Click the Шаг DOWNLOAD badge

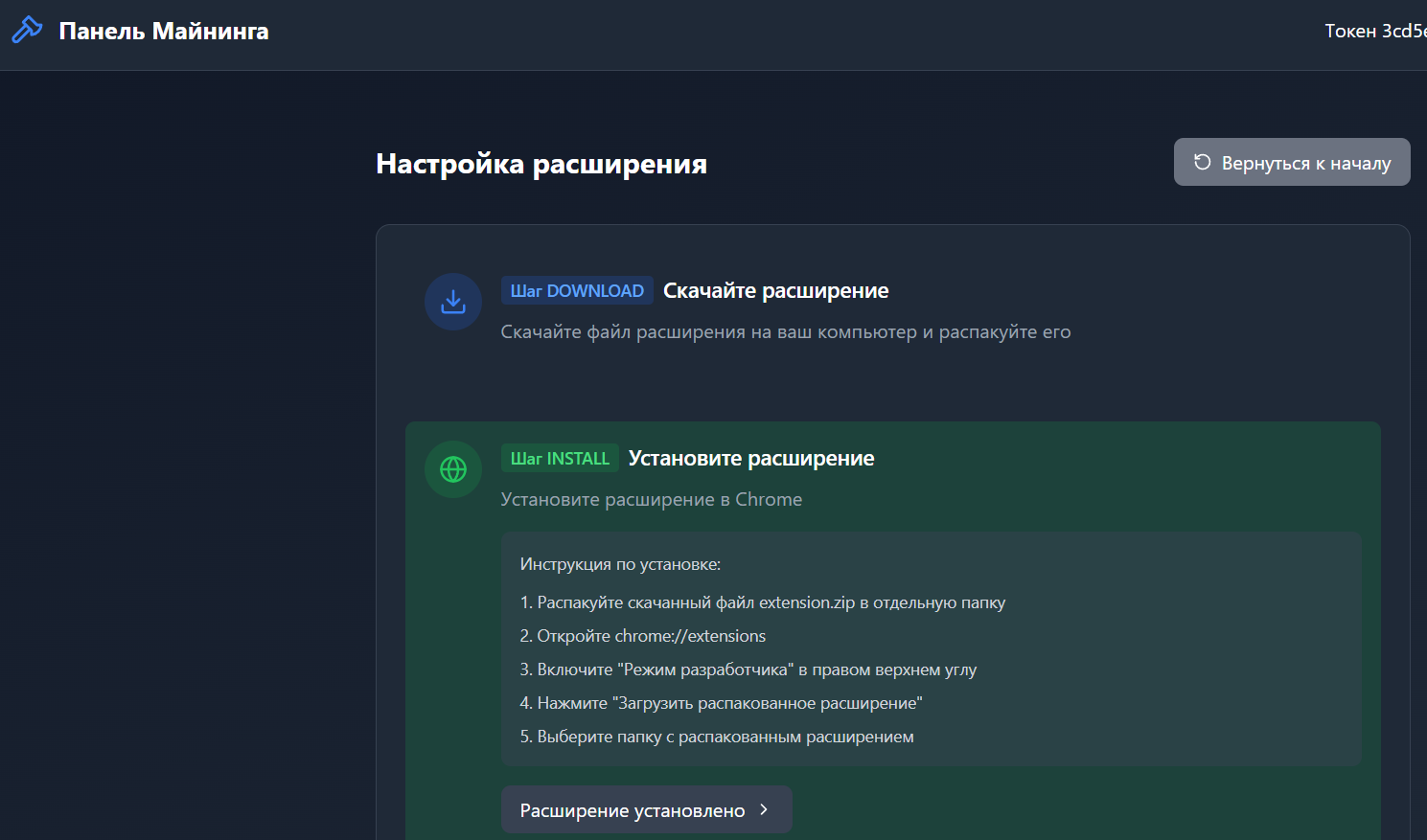pyautogui.click(x=577, y=289)
